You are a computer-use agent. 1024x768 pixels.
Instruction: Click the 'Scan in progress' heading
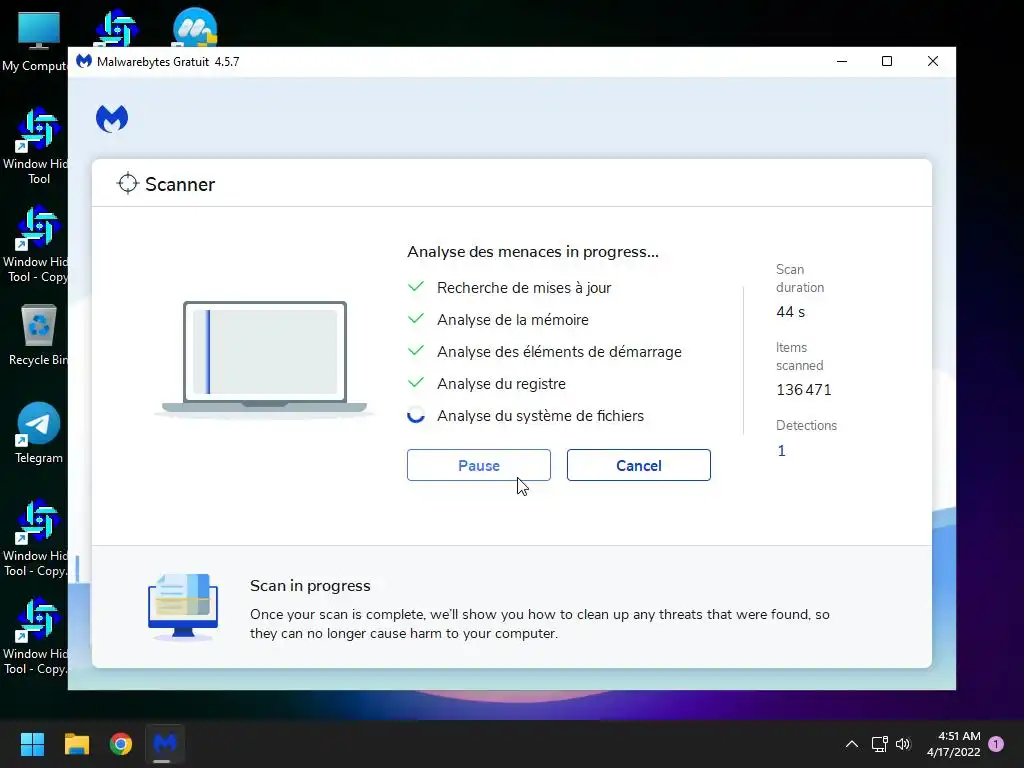(x=310, y=586)
